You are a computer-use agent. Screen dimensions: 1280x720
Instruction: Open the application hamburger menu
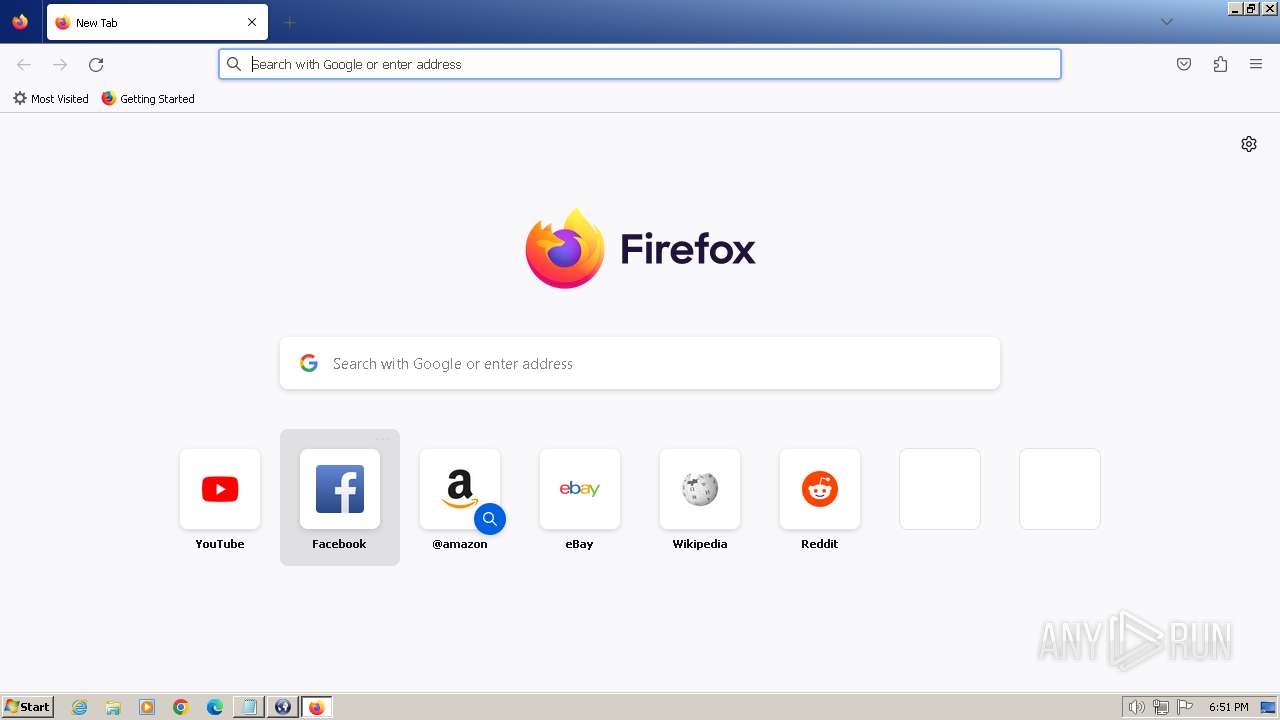(x=1256, y=64)
